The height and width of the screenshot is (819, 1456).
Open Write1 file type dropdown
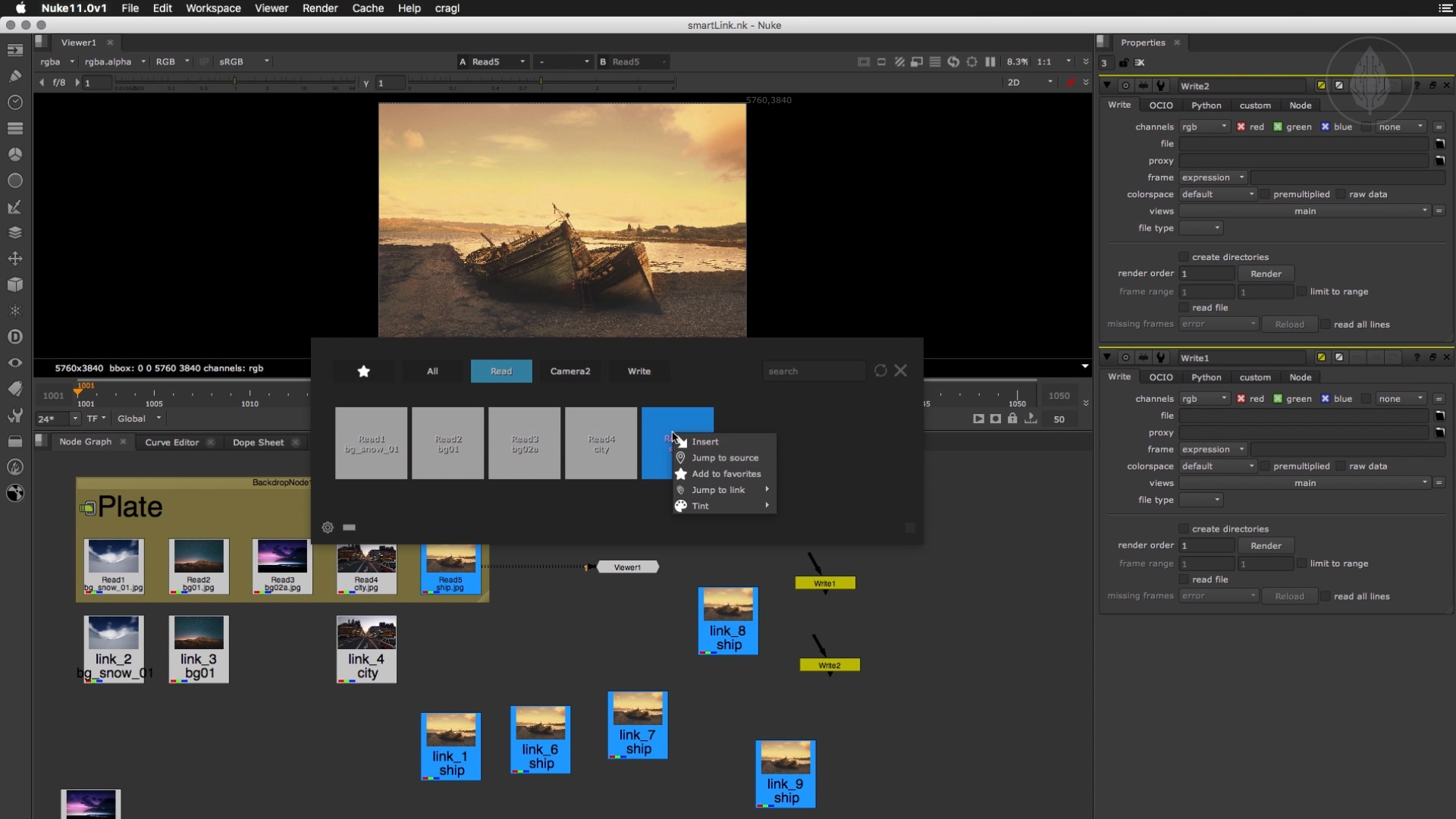(x=1201, y=500)
